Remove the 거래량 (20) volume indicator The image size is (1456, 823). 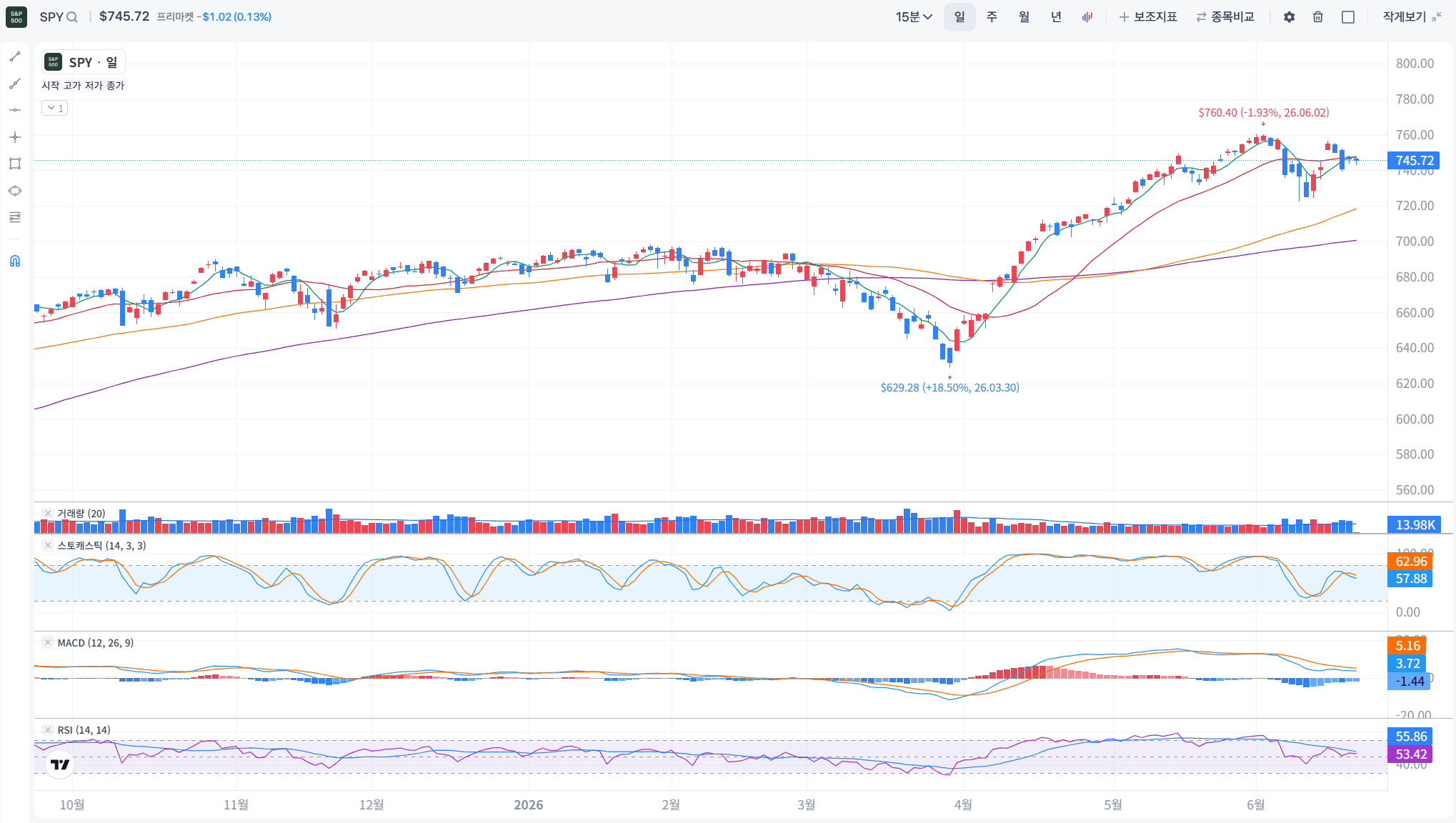coord(47,513)
